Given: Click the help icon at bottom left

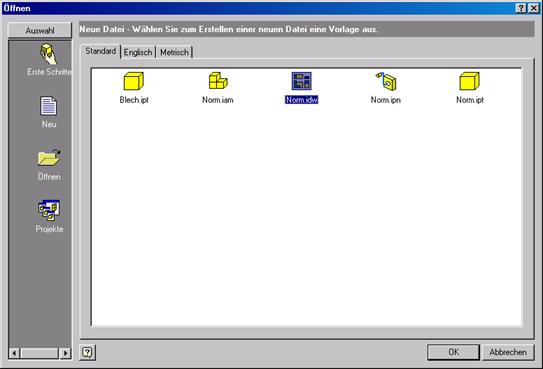Looking at the screenshot, I should 88,353.
